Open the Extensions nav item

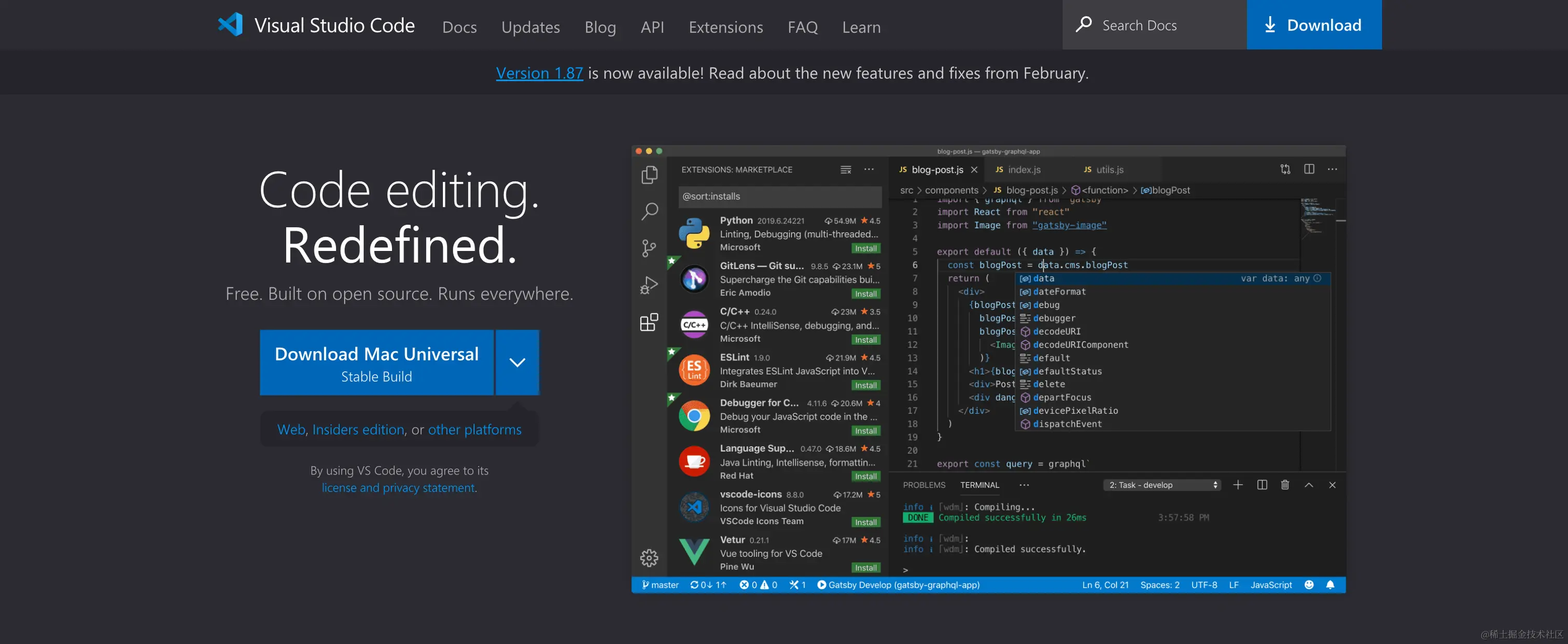725,27
